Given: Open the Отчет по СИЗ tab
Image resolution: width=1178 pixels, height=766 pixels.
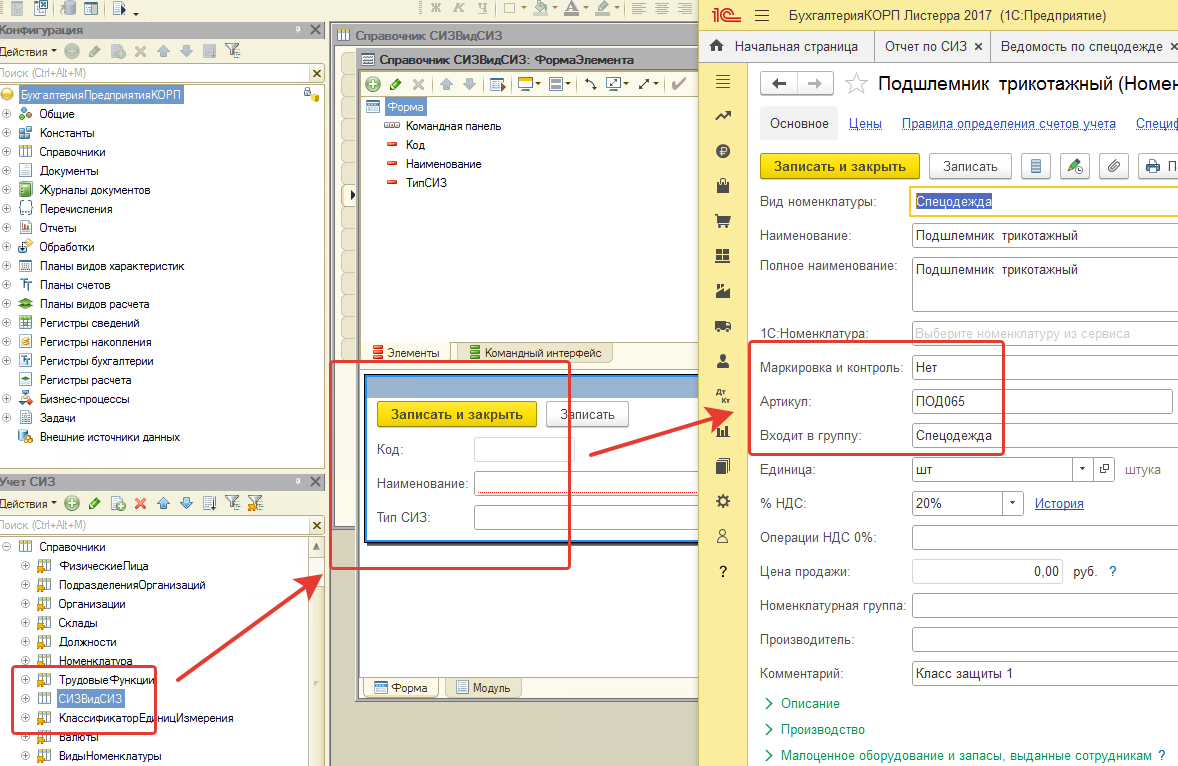Looking at the screenshot, I should pyautogui.click(x=926, y=47).
